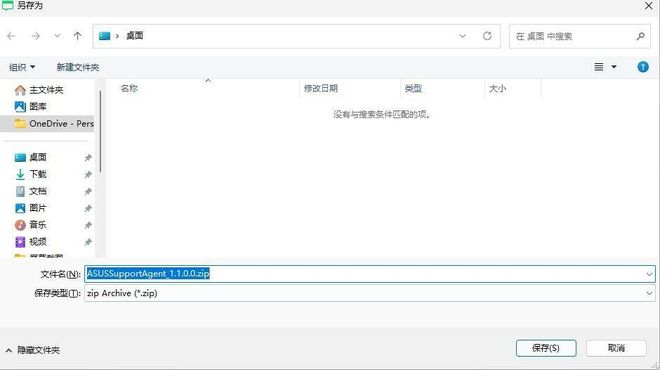Open 图片 in the quick access list

pyautogui.click(x=30, y=208)
